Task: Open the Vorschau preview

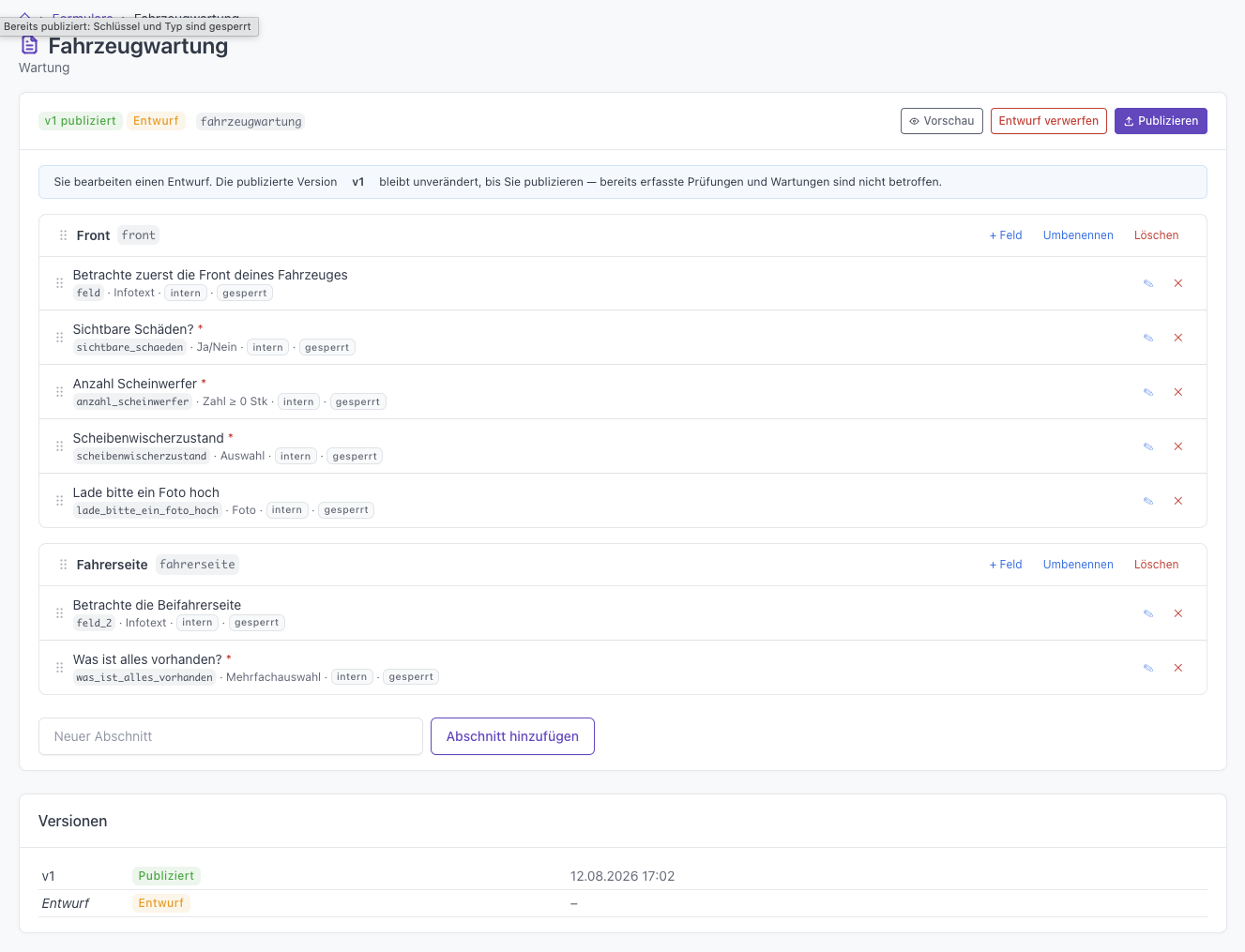Action: (x=942, y=121)
